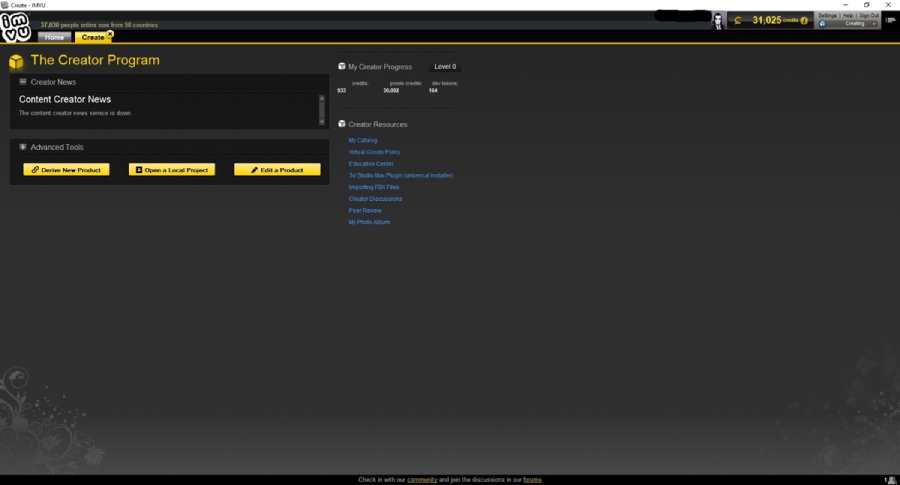Open My Photo Album link

[x=369, y=222]
